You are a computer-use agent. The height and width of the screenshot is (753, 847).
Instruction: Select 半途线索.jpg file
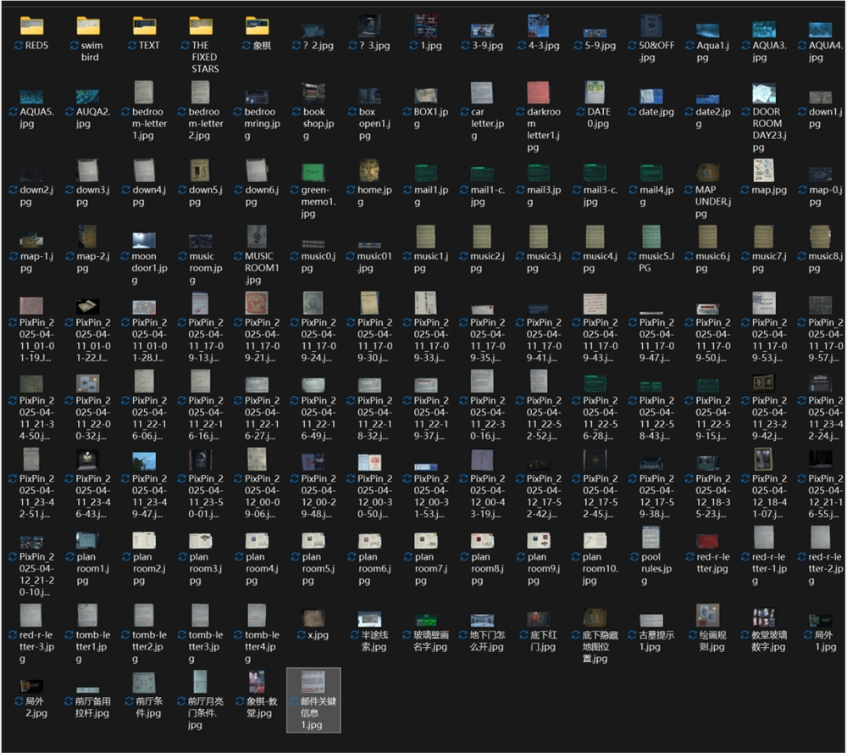369,629
